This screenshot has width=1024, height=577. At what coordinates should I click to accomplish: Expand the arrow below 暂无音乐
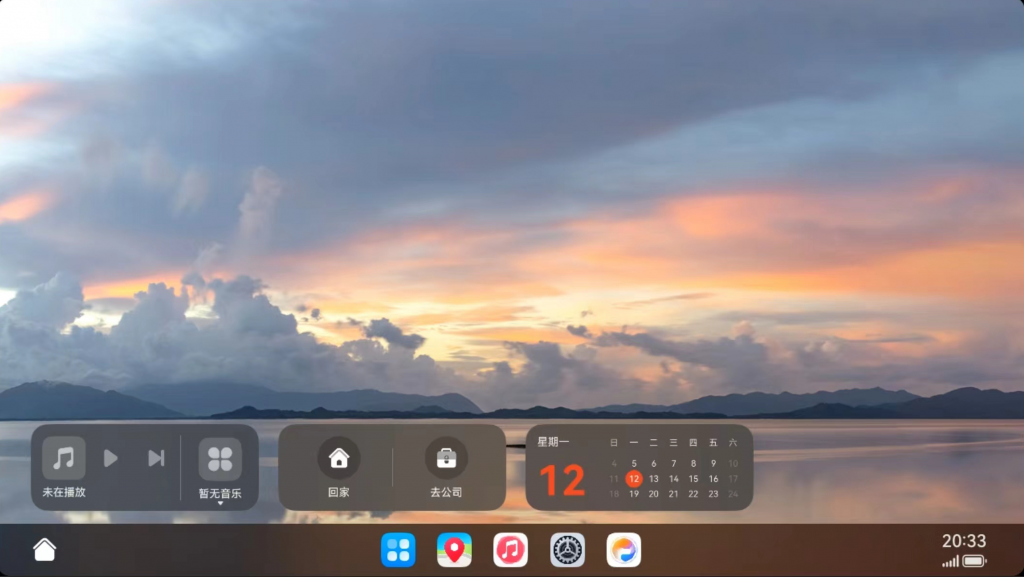220,503
